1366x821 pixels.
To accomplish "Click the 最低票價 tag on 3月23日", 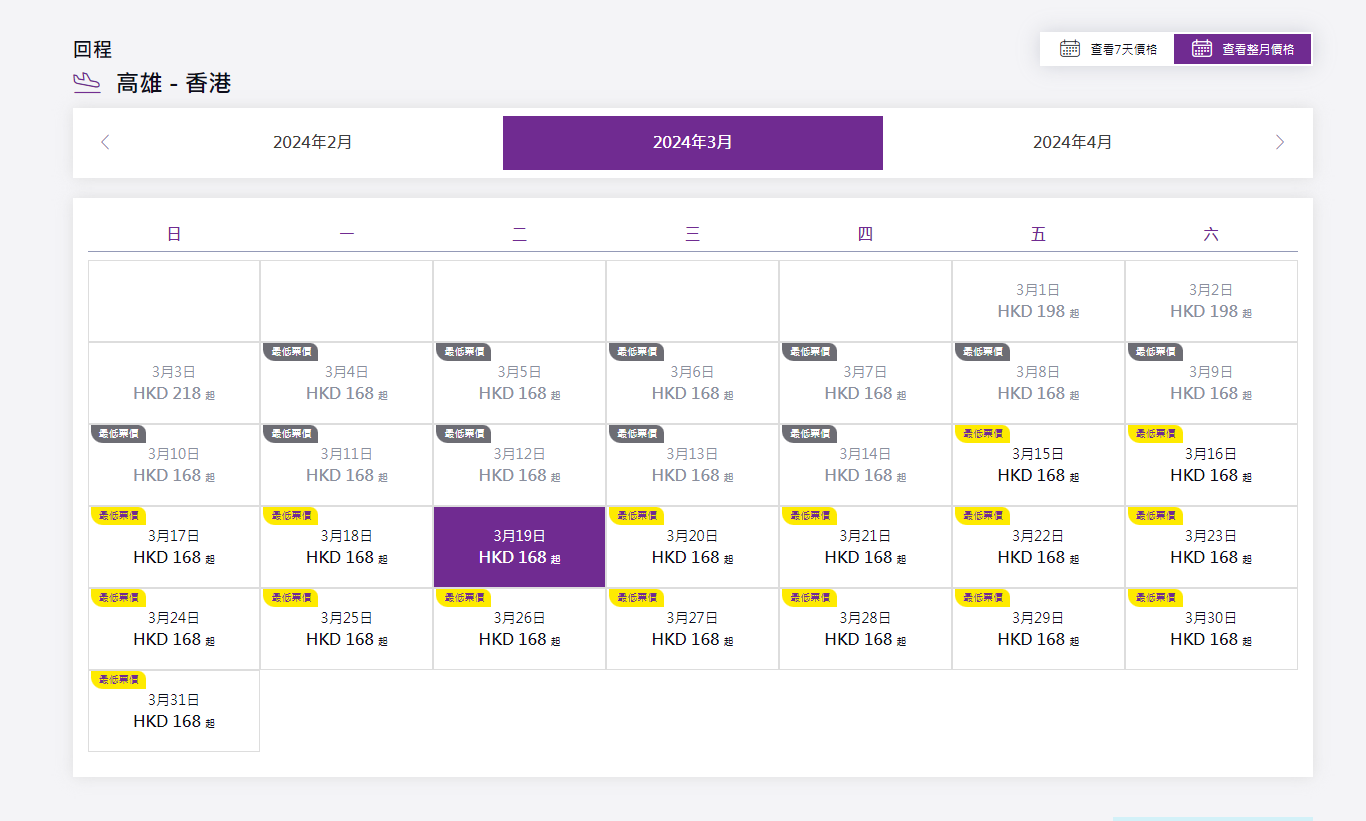I will tap(1154, 515).
